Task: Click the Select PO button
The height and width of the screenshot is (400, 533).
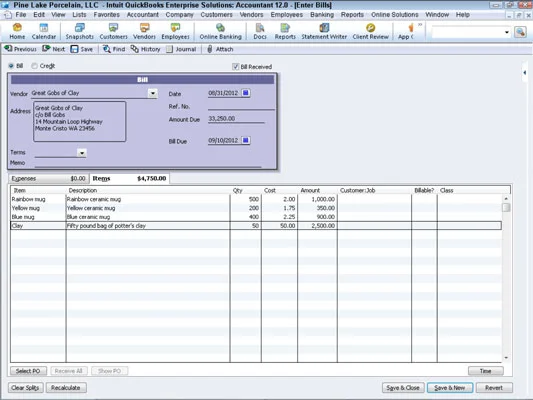Action: 28,371
